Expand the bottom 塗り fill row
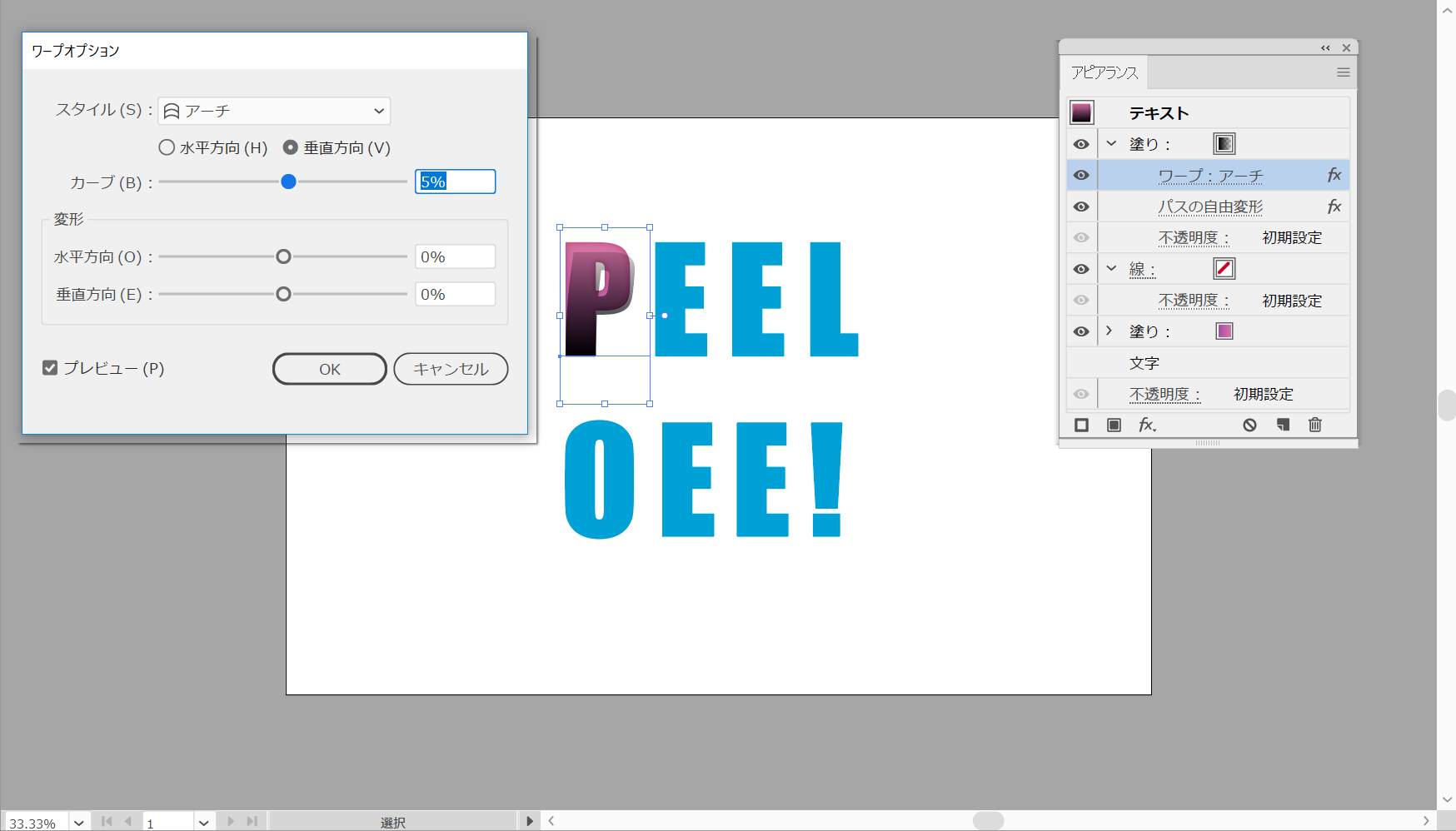The height and width of the screenshot is (831, 1456). tap(1109, 331)
